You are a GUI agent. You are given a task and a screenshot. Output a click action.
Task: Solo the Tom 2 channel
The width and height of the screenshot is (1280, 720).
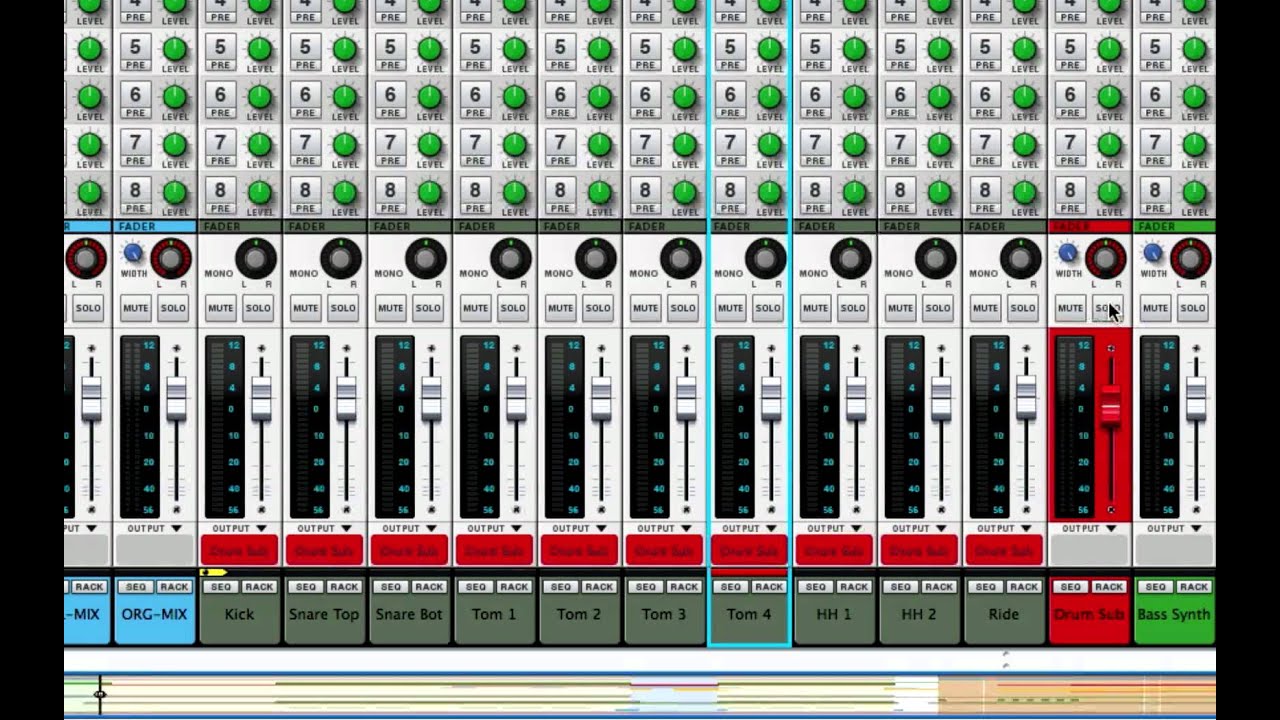pos(598,308)
